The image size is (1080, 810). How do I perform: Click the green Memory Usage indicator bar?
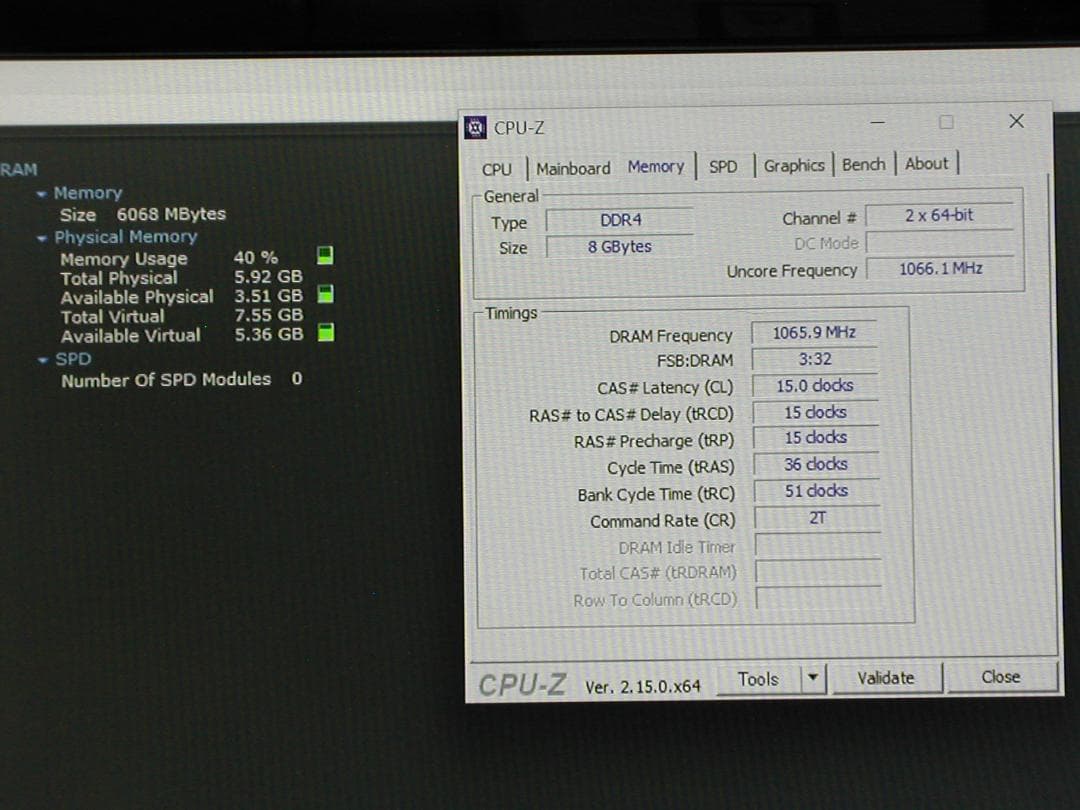[323, 257]
